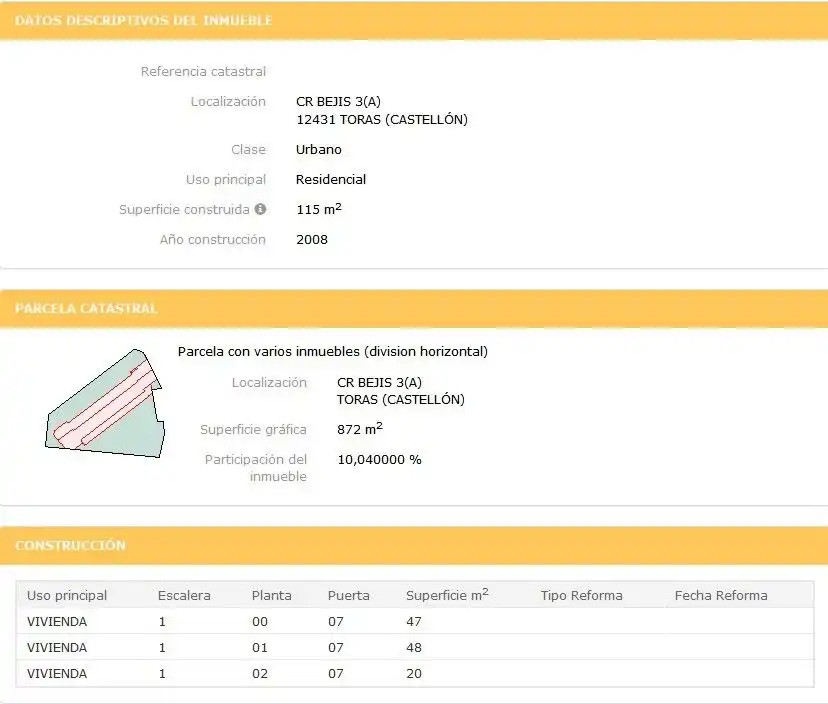Click the 2008 año construcción value
This screenshot has width=828, height=704.
[x=312, y=239]
